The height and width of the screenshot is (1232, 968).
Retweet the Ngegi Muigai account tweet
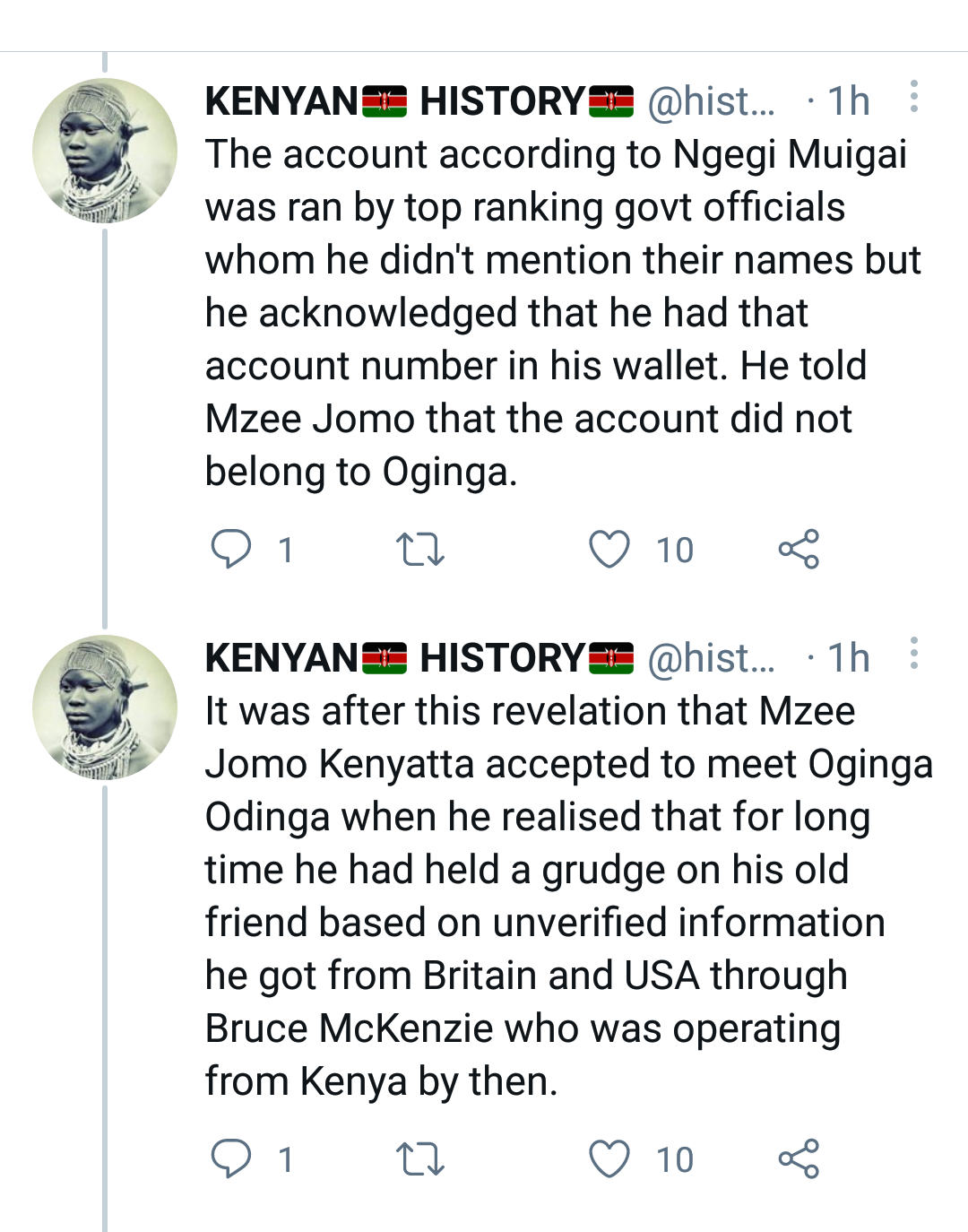[420, 549]
